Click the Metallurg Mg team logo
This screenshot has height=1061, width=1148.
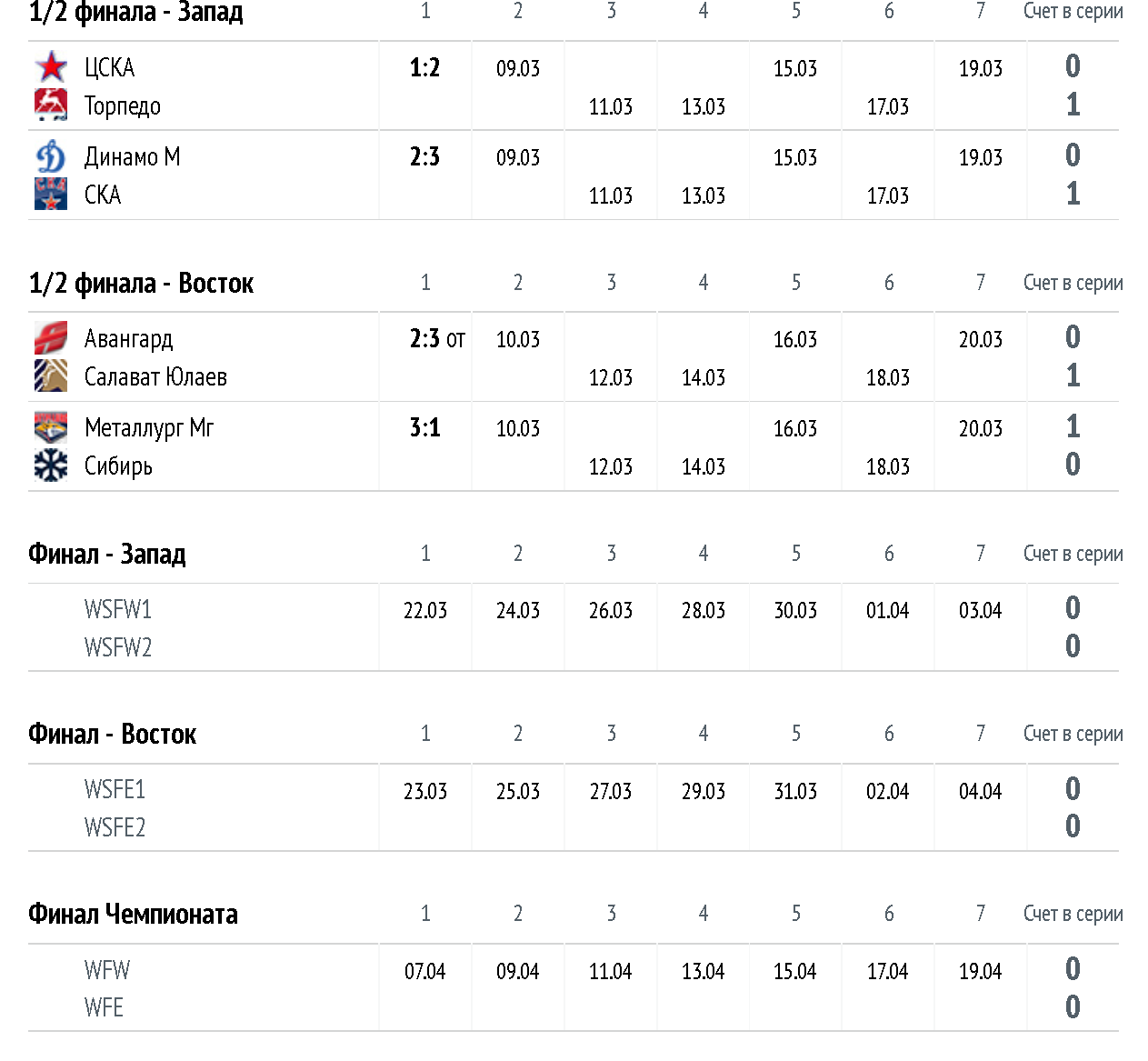(x=51, y=427)
